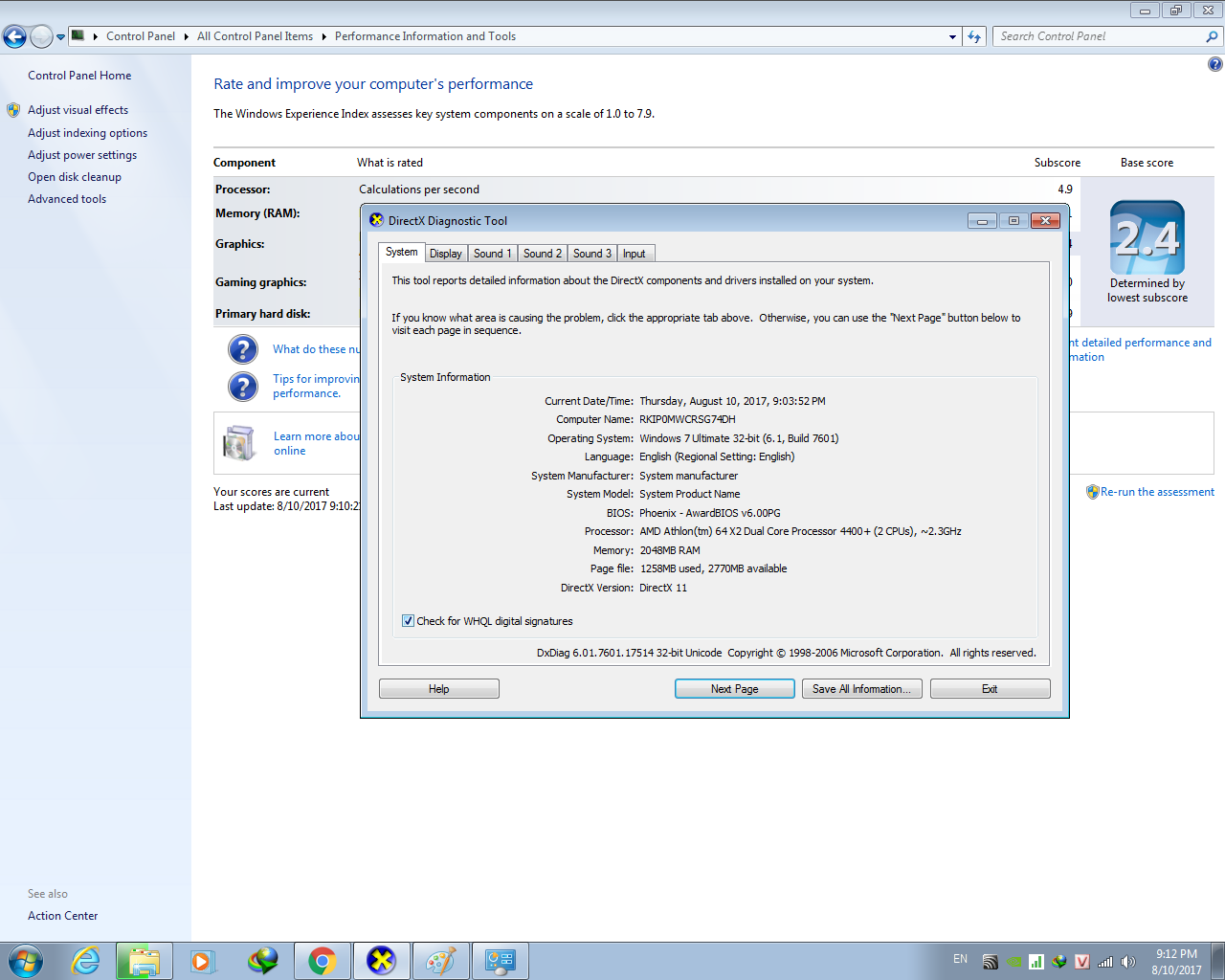Open Adjust power settings link
The width and height of the screenshot is (1225, 980).
[82, 155]
